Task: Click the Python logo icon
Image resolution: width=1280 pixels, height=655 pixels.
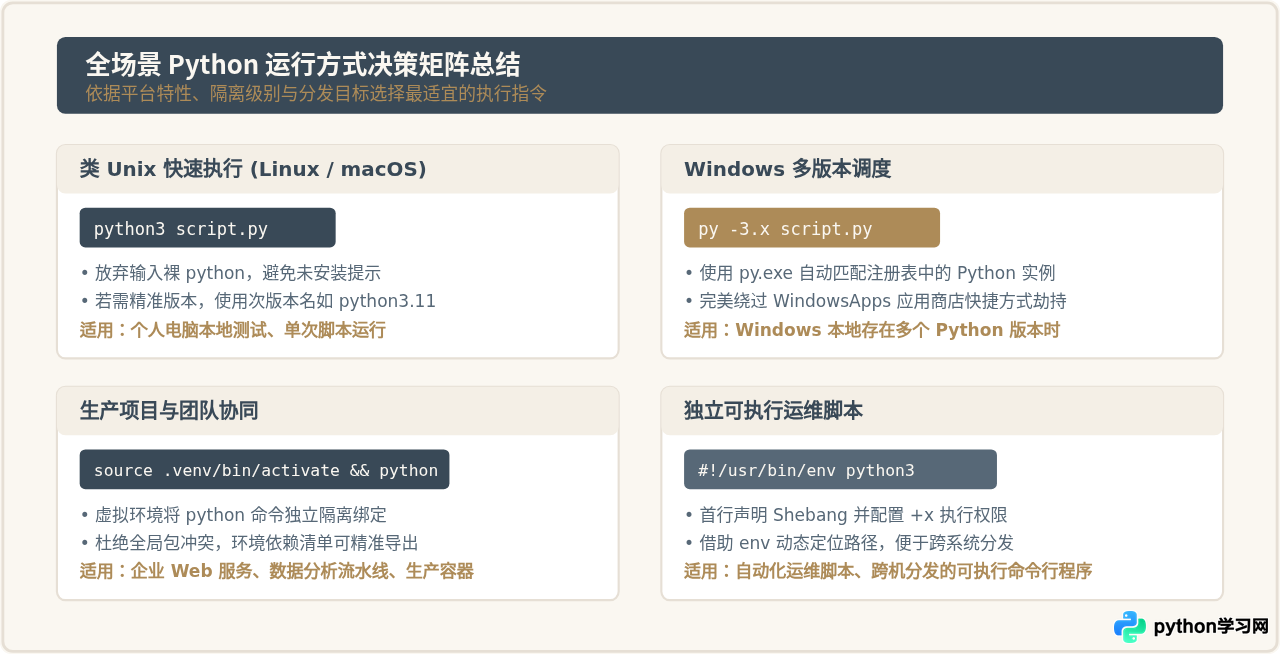Action: click(x=1130, y=627)
